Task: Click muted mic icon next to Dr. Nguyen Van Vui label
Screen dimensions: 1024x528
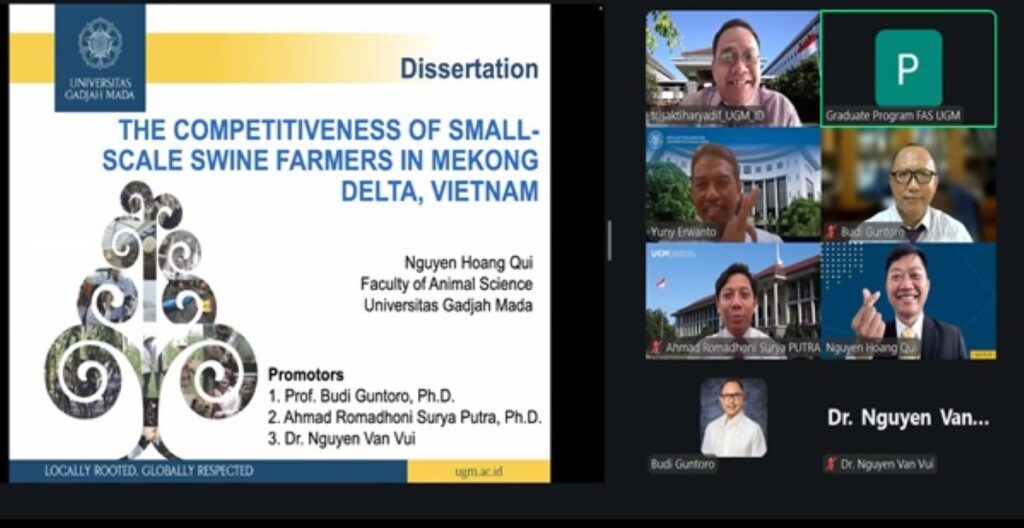Action: [x=830, y=464]
